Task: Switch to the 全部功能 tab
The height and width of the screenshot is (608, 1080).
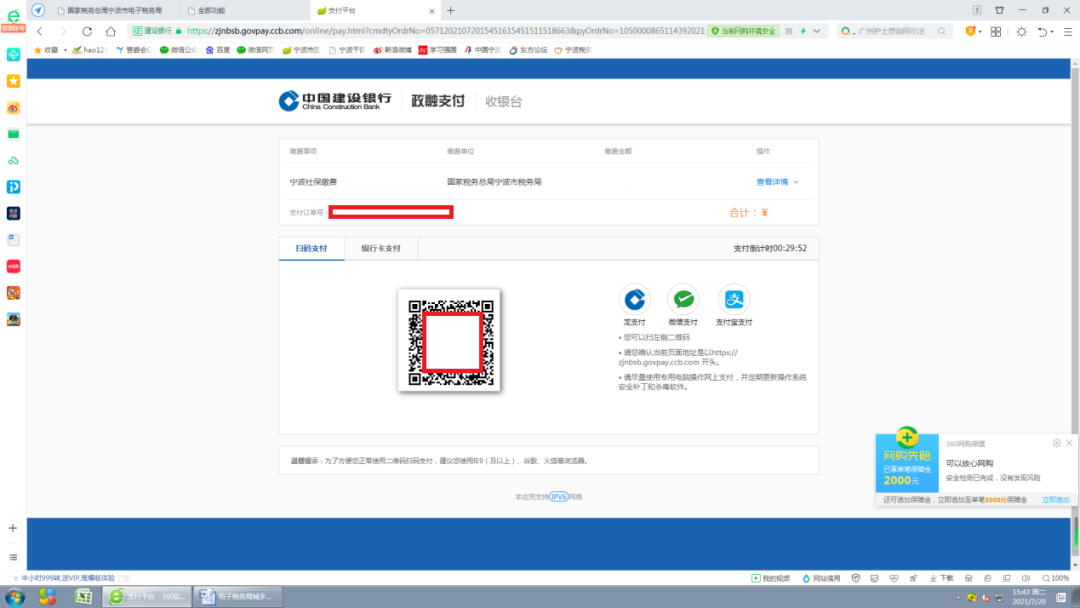Action: [211, 10]
